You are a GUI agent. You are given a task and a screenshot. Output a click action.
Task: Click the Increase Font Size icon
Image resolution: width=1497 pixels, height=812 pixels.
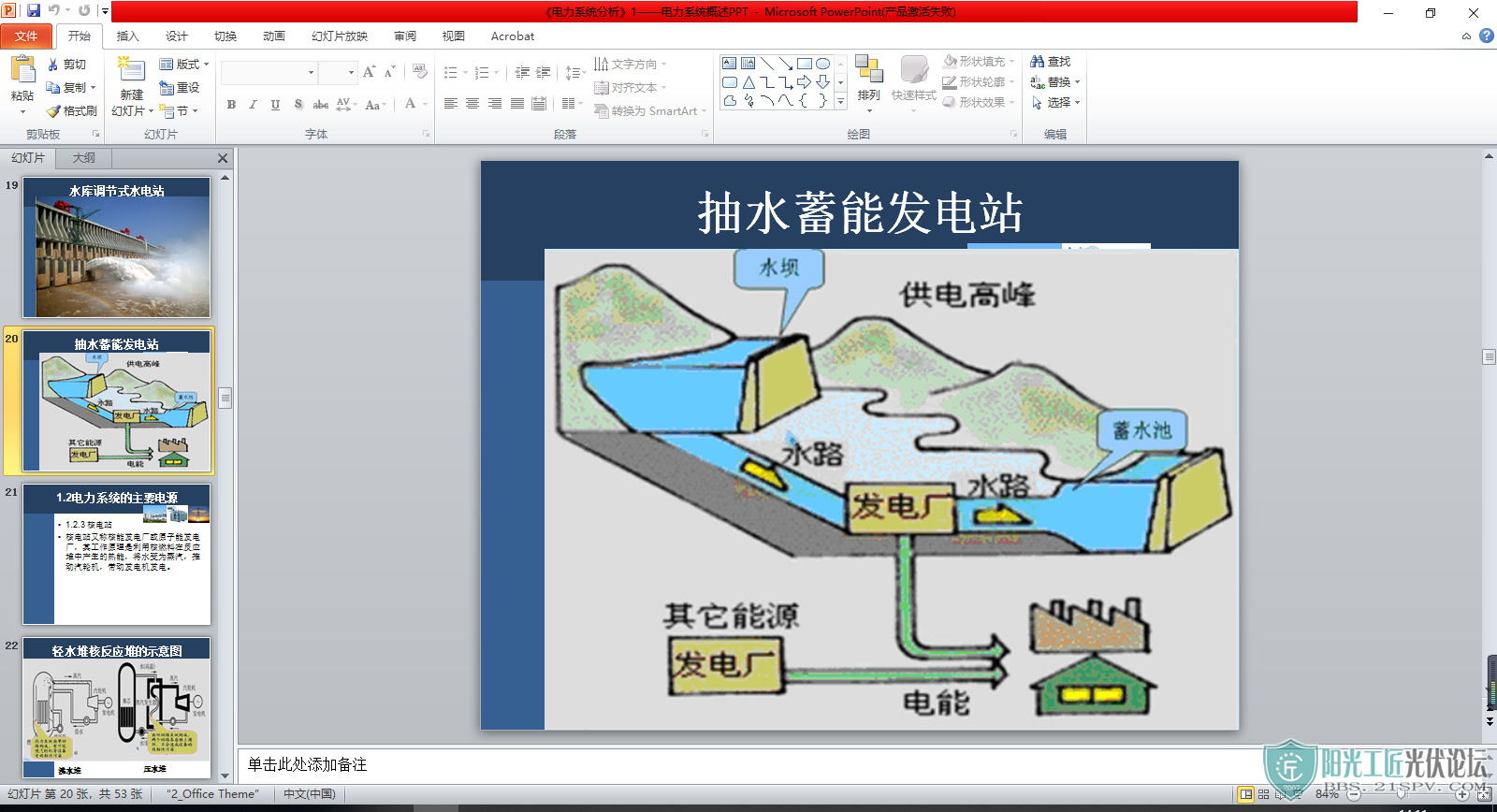click(x=369, y=72)
